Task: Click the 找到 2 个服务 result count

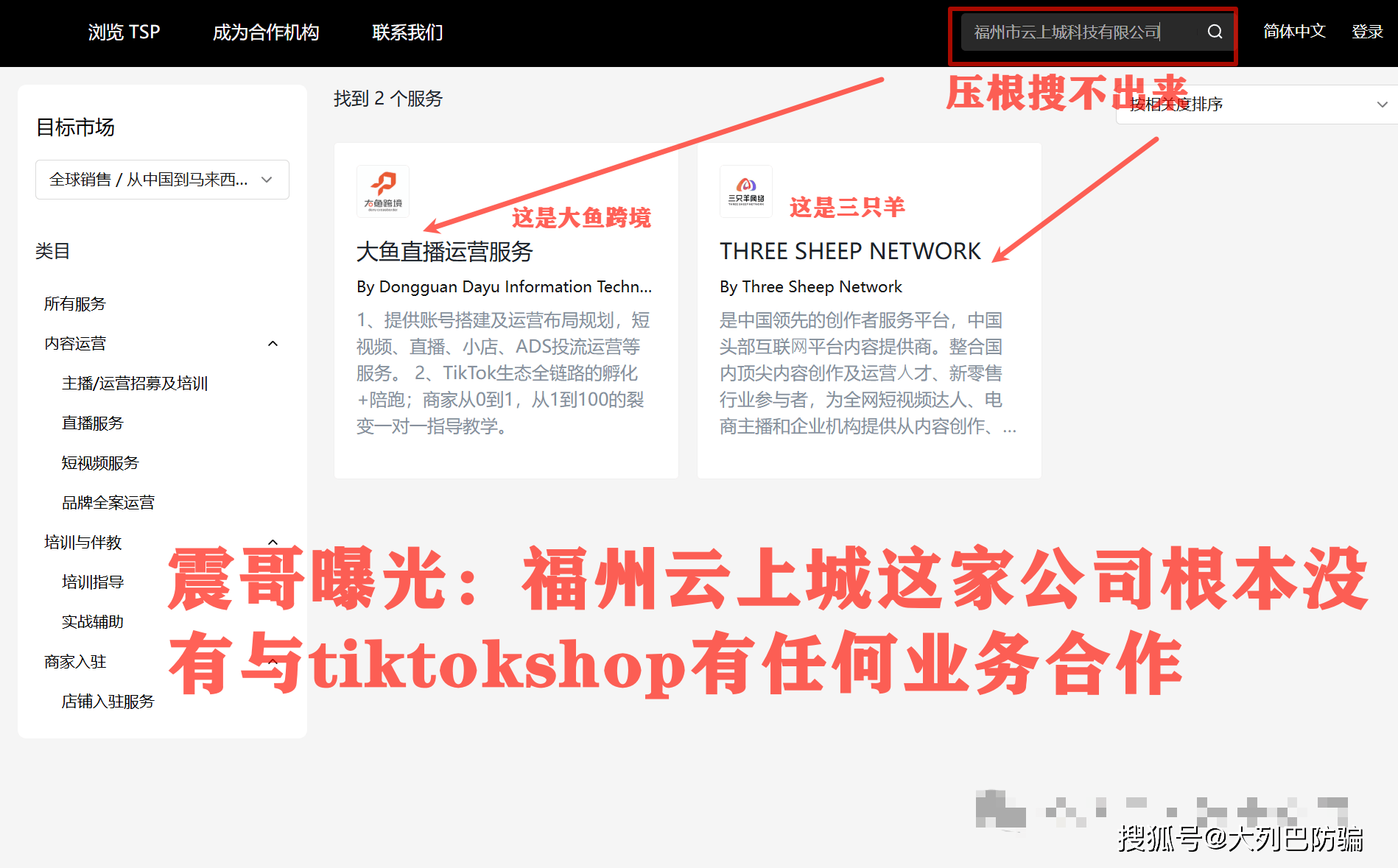Action: tap(388, 99)
